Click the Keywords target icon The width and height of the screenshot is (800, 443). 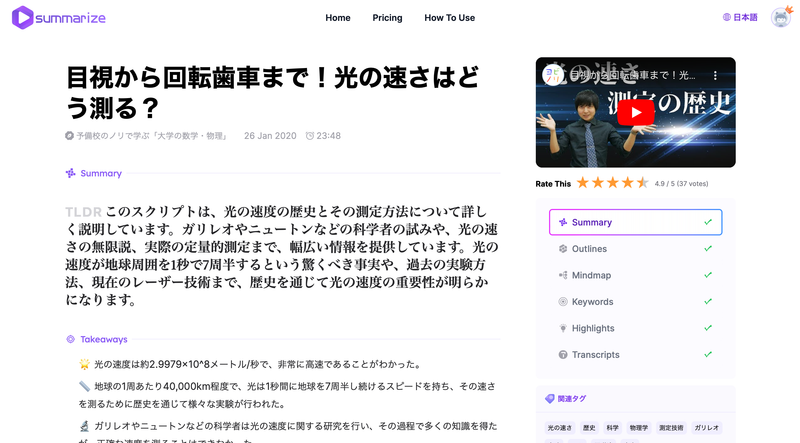(563, 302)
